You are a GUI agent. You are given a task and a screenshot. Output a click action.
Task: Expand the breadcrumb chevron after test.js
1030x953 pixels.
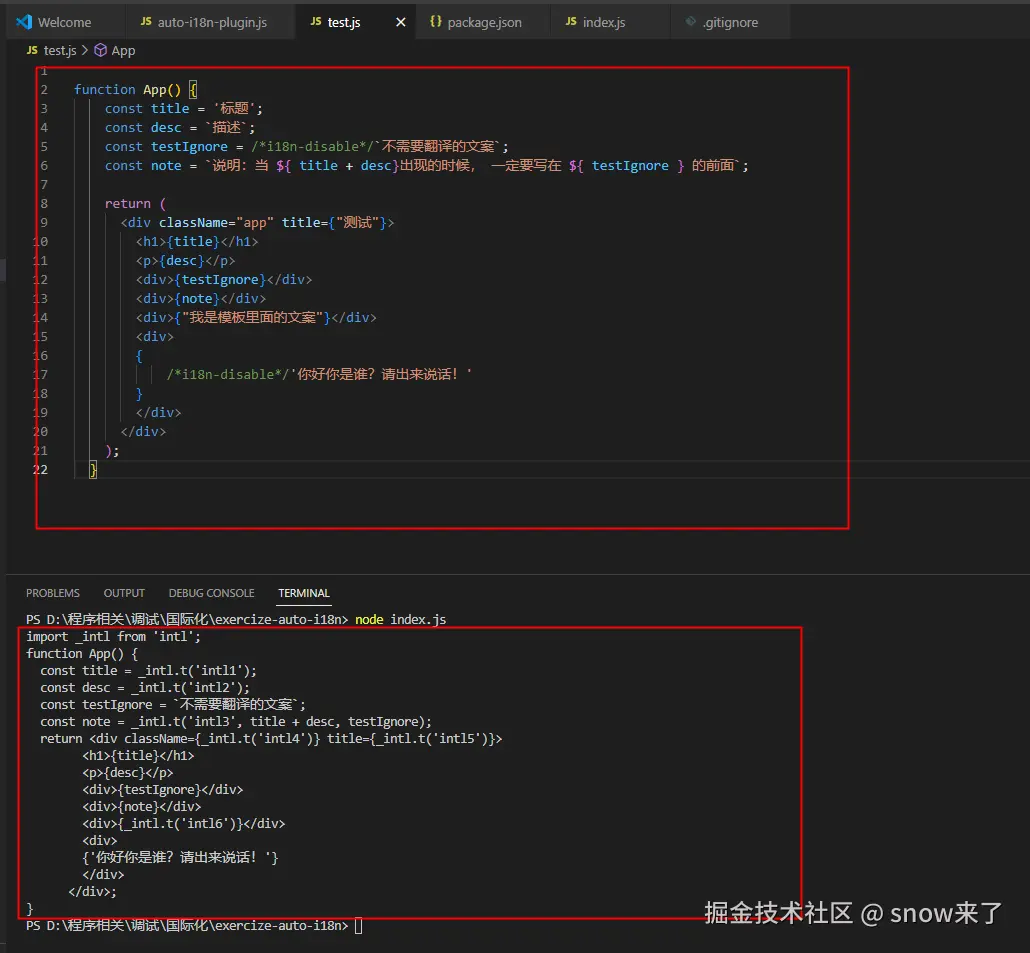point(85,51)
